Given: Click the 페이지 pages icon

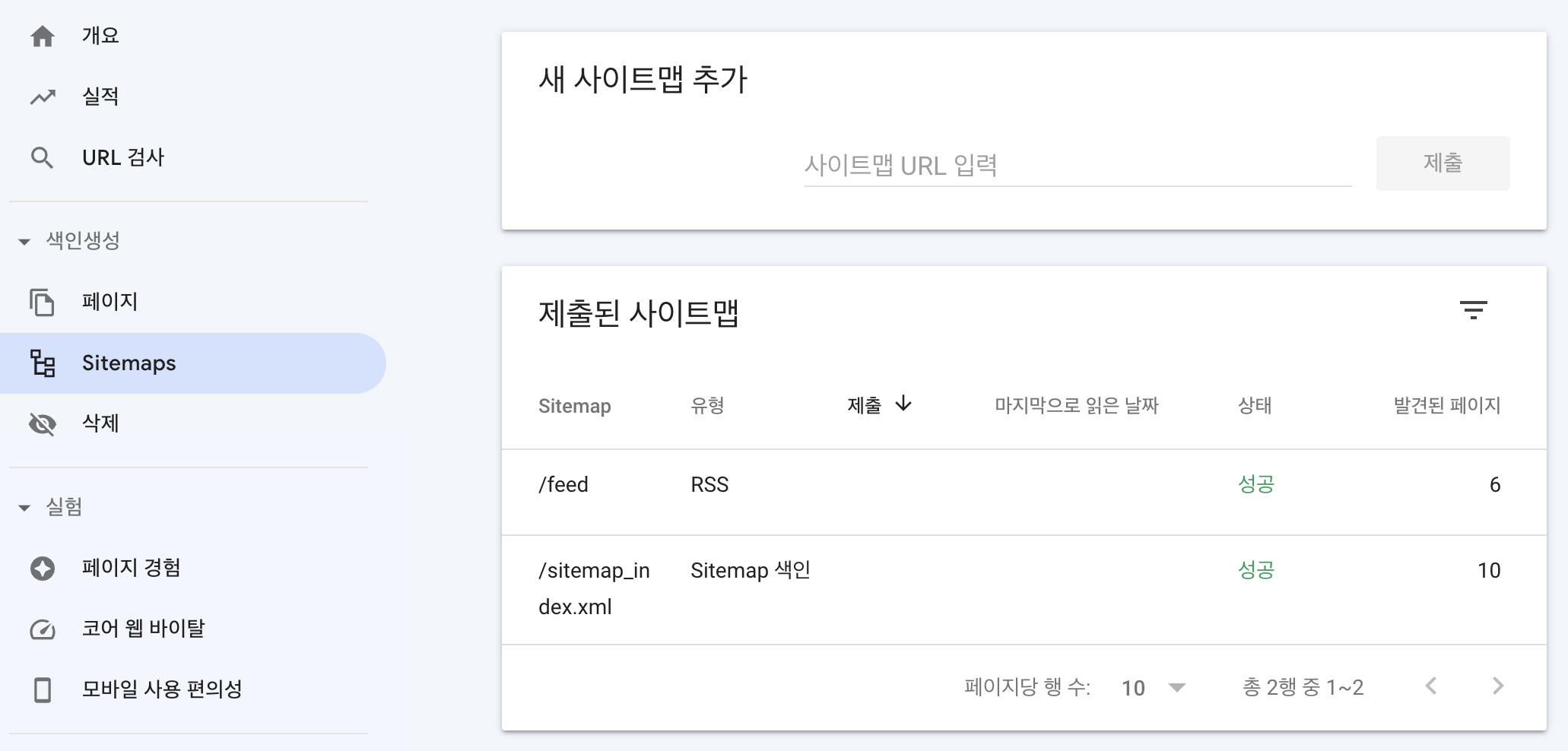Looking at the screenshot, I should (x=43, y=302).
